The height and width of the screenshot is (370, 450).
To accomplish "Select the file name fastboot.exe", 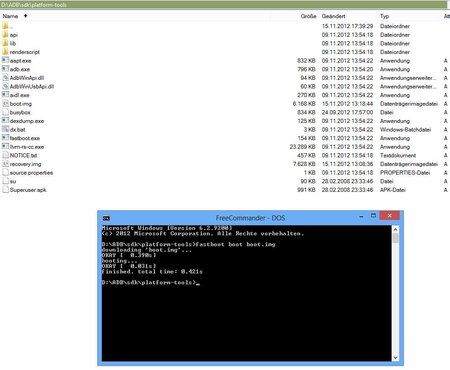I will (25, 138).
